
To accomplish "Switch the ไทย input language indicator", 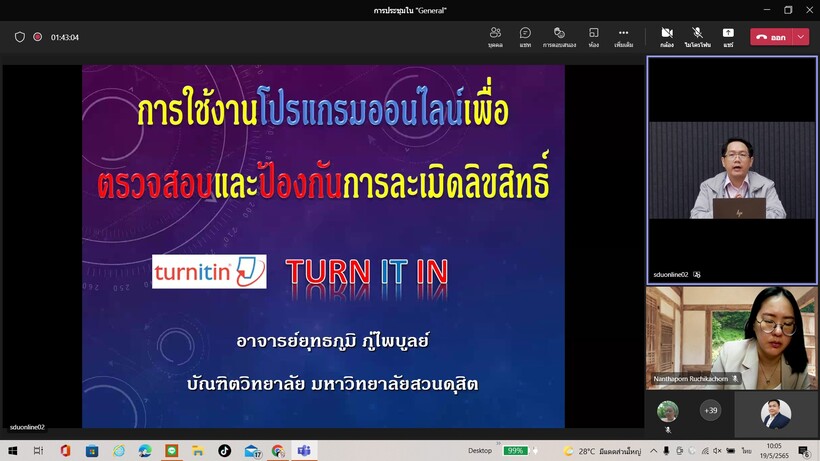I will click(x=746, y=451).
